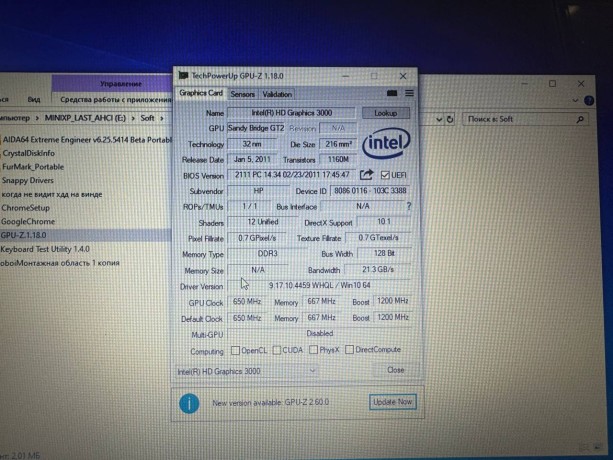
Task: Click the Bus Interface question mark
Action: (409, 206)
